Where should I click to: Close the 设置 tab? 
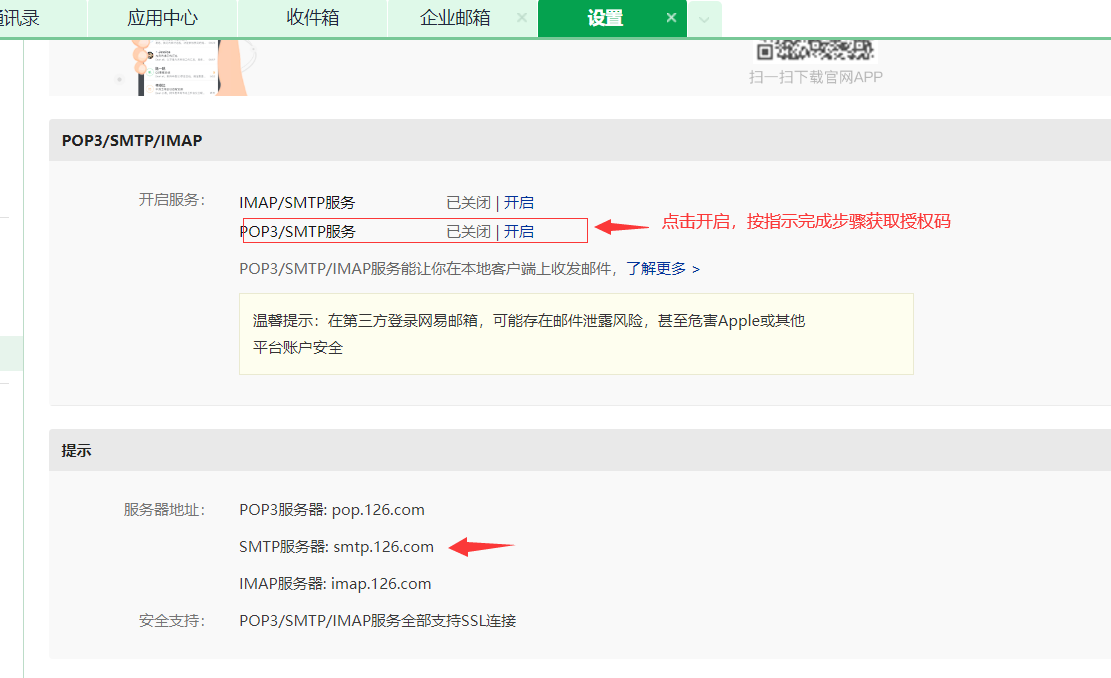pos(671,18)
